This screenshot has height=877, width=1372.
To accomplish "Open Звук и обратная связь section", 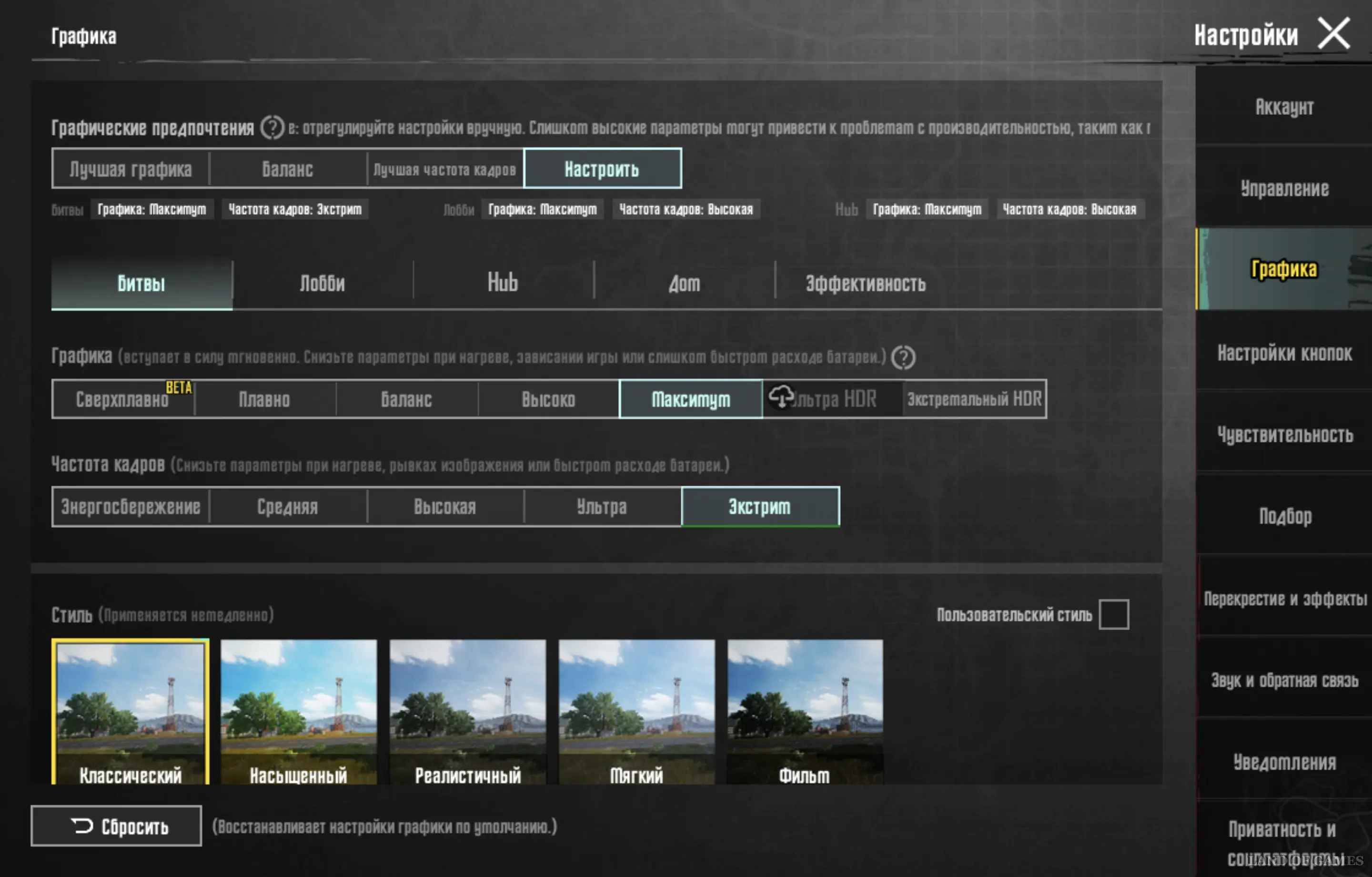I will [1284, 680].
